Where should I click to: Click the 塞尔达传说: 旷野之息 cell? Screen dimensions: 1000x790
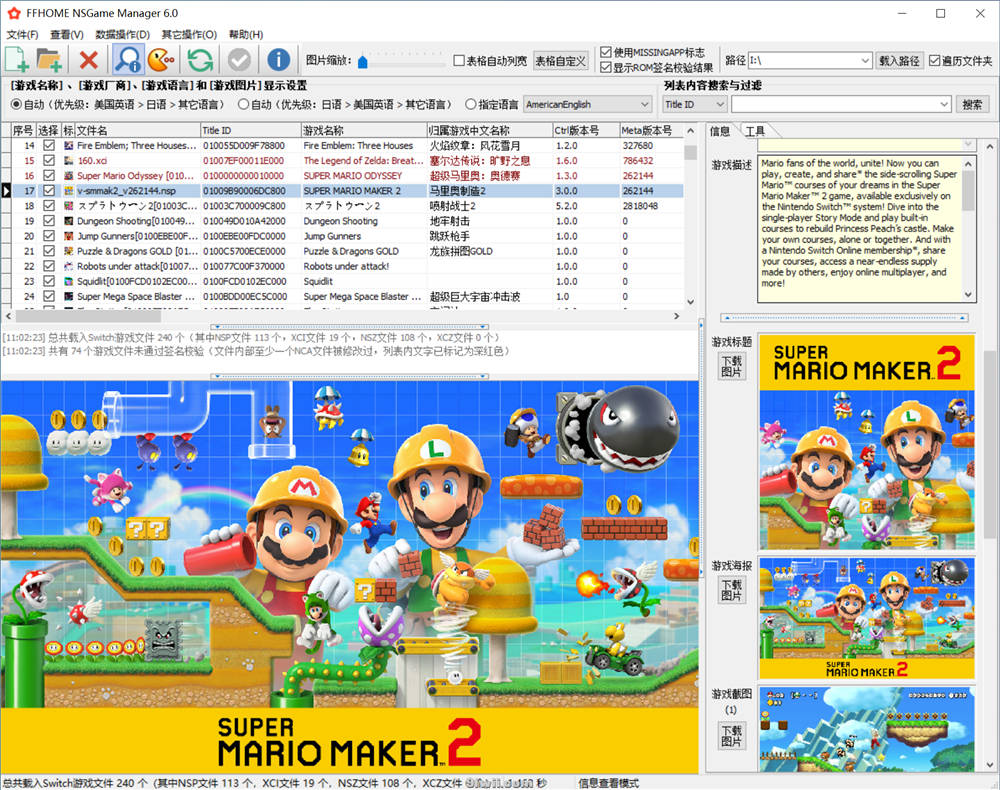(x=489, y=161)
